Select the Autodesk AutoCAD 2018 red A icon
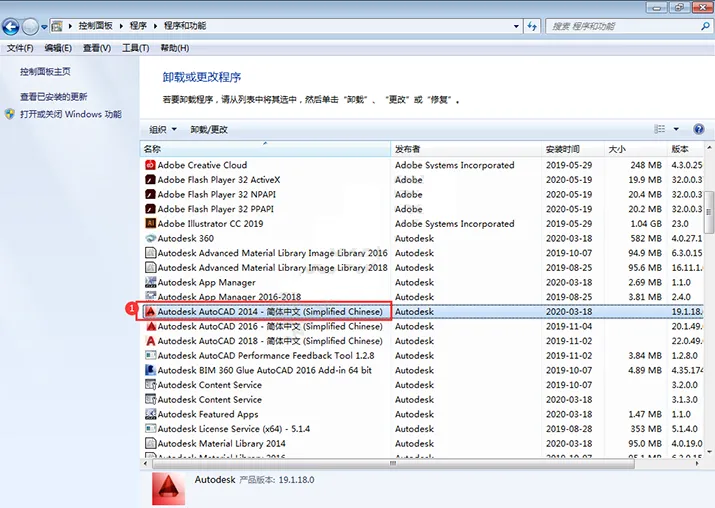Image resolution: width=715 pixels, height=508 pixels. (150, 341)
